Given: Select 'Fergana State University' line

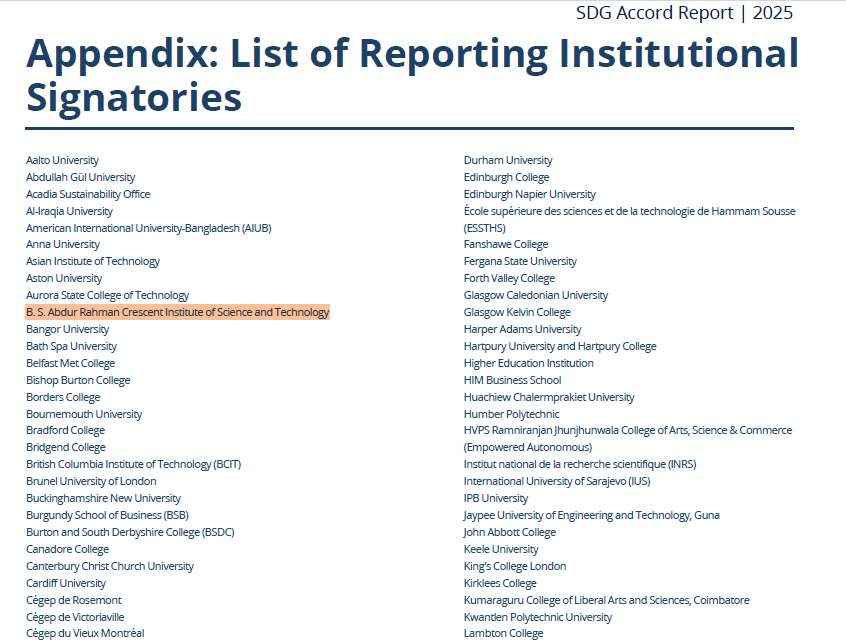Looking at the screenshot, I should [x=520, y=261].
